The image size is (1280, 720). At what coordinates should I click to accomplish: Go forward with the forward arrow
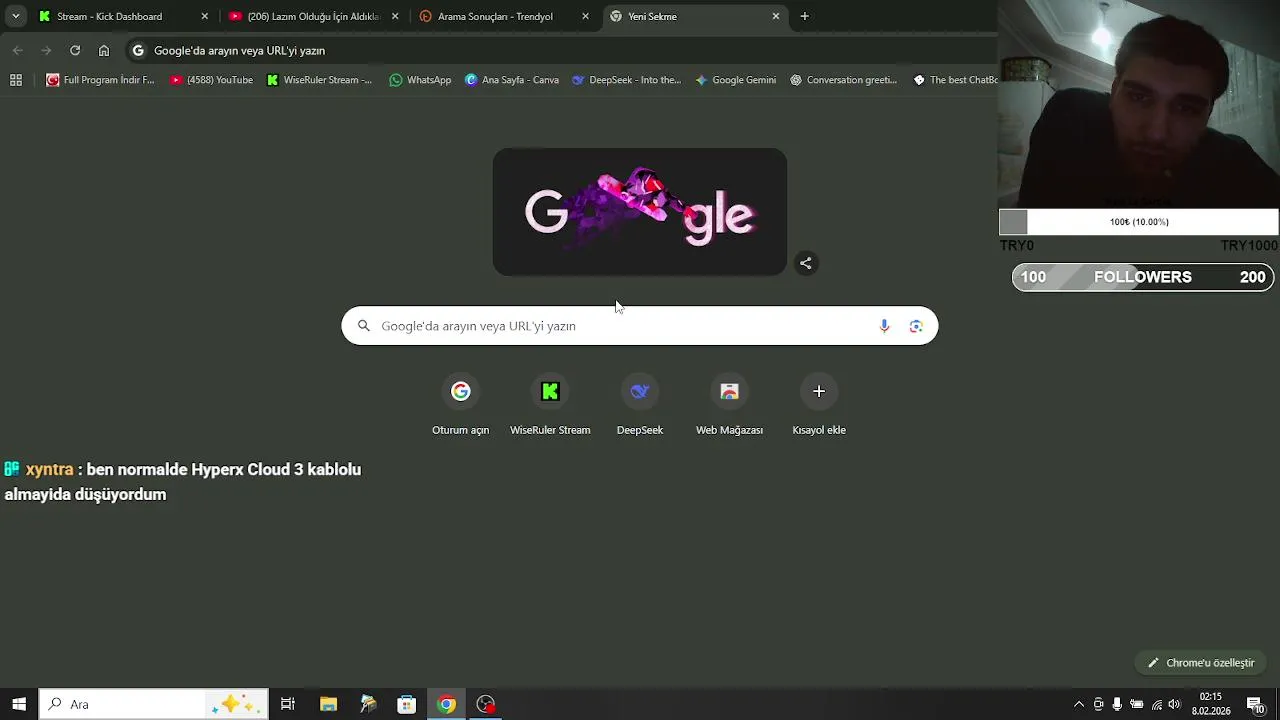tap(46, 50)
